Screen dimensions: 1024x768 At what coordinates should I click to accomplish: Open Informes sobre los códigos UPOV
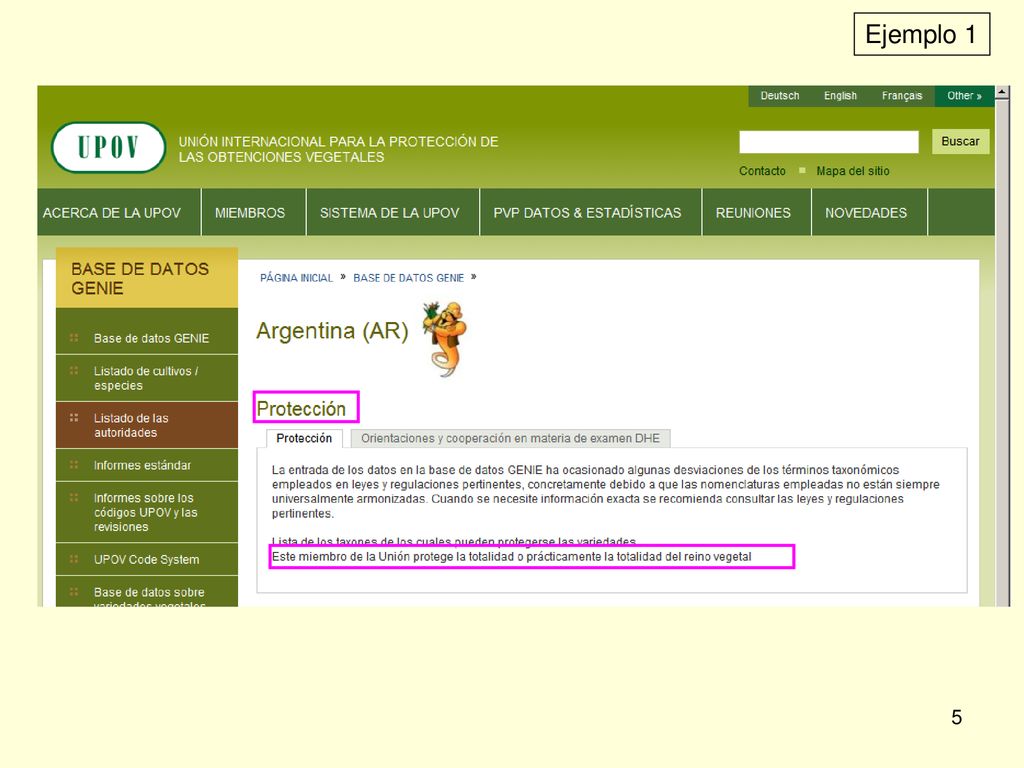[147, 513]
